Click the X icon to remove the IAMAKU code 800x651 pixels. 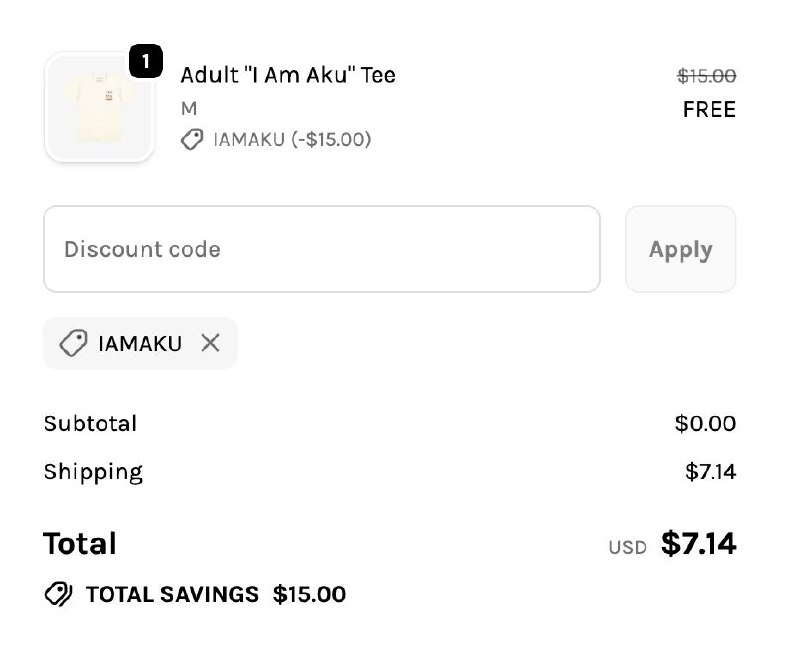211,343
